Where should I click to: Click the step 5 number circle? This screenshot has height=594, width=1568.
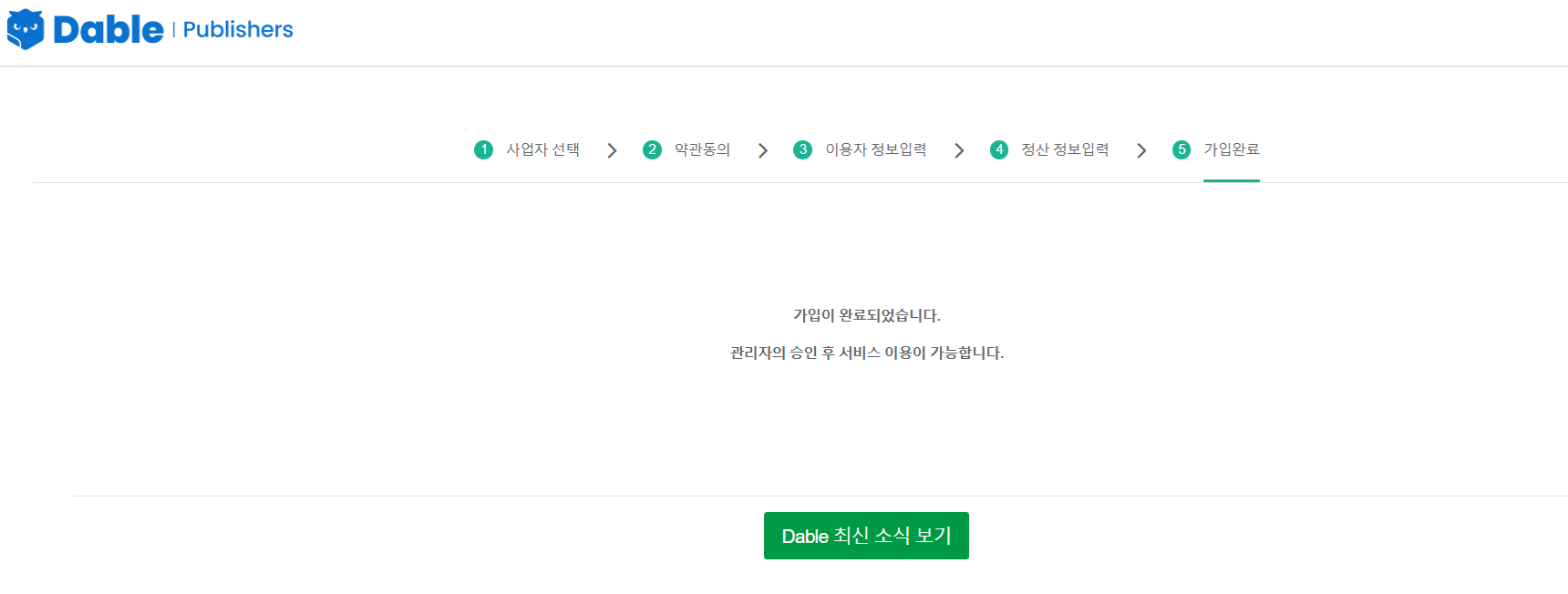[x=1181, y=149]
